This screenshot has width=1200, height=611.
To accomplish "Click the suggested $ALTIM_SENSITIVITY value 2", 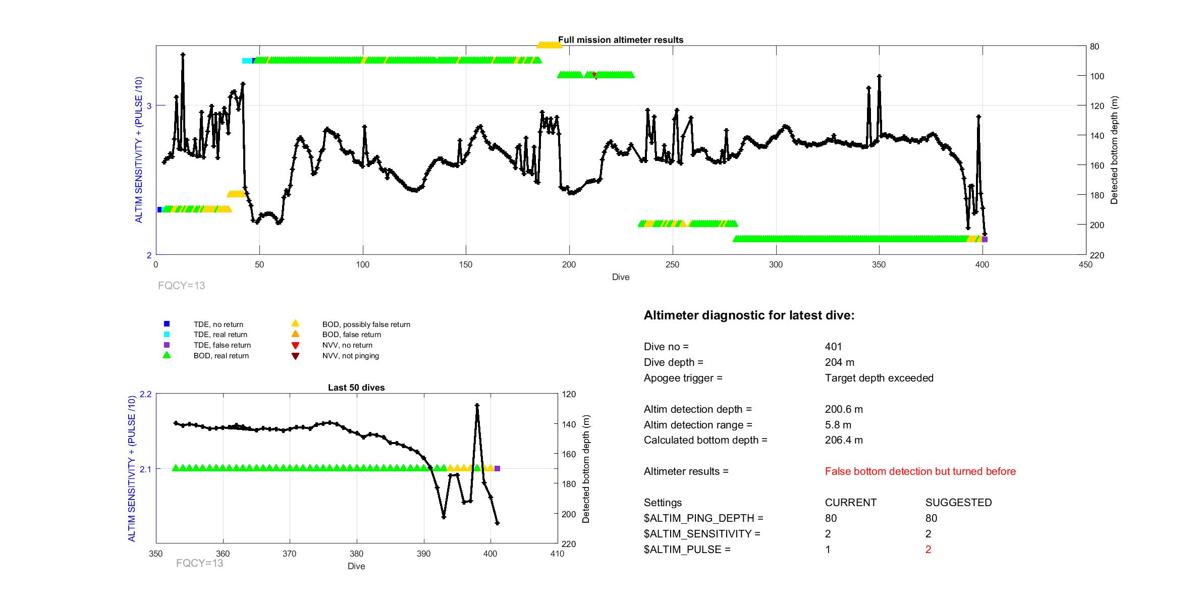I will tap(929, 534).
